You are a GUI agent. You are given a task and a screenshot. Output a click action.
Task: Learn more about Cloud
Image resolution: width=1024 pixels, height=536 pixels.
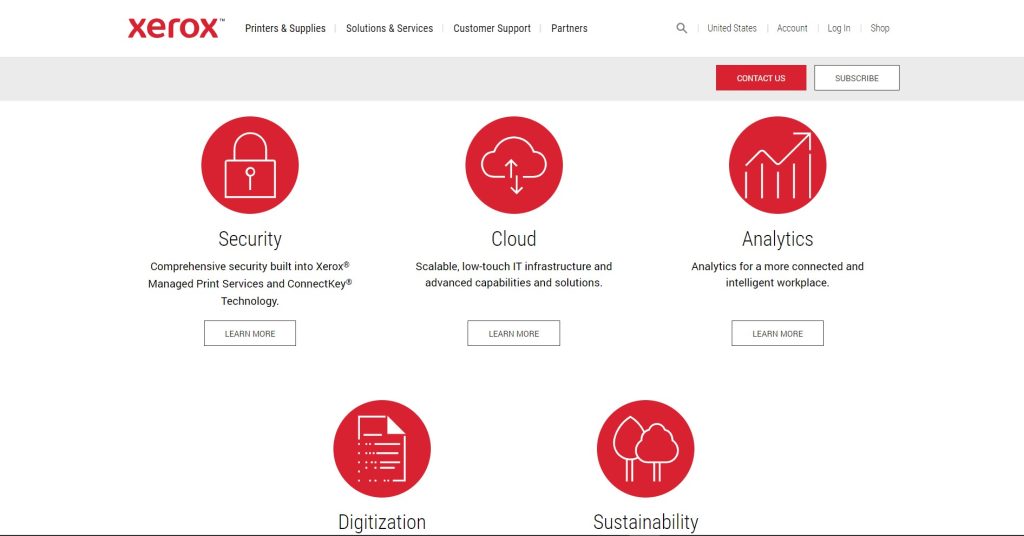coord(513,333)
